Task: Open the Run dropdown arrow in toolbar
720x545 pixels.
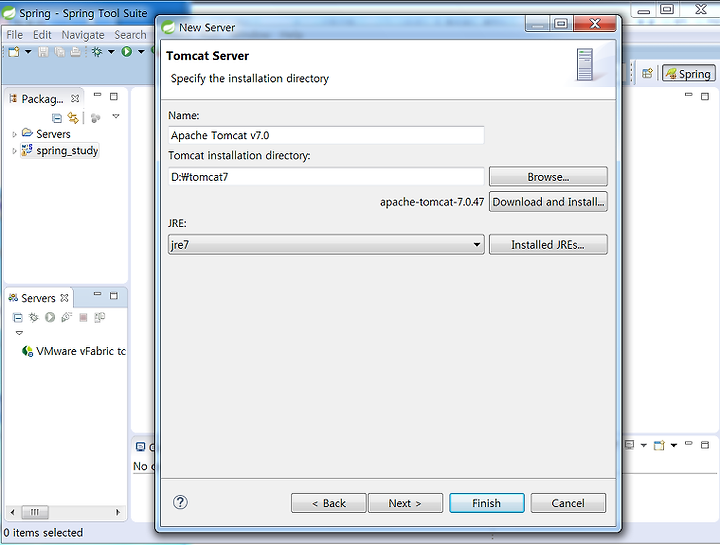Action: pyautogui.click(x=141, y=52)
